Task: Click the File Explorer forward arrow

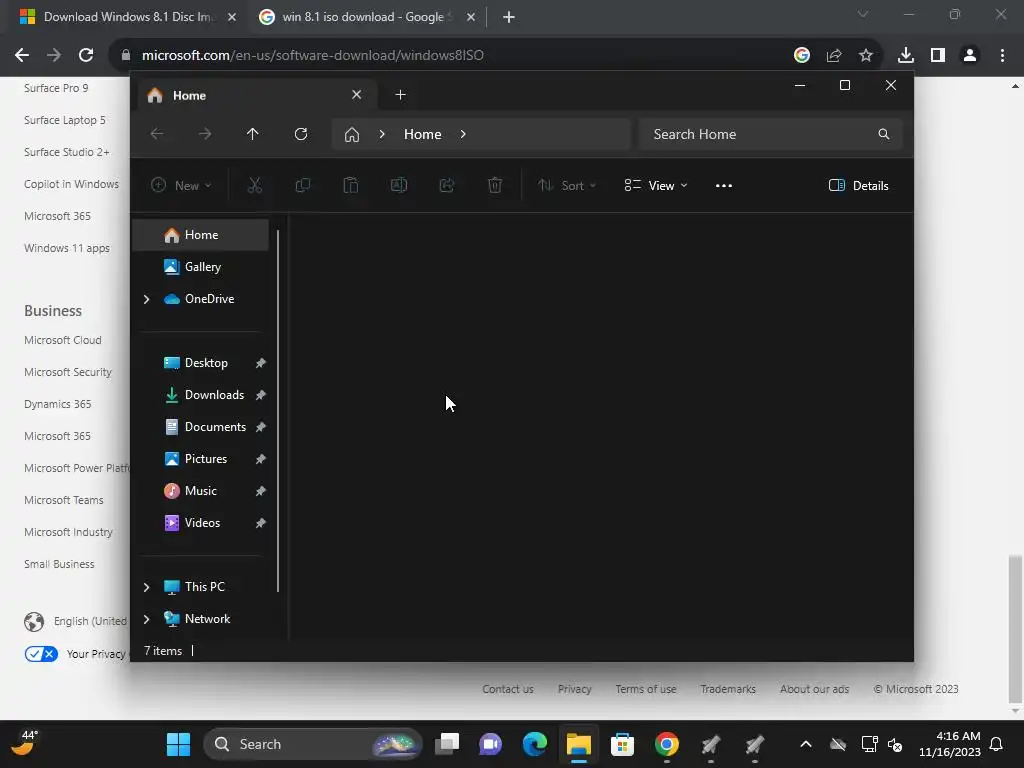Action: [x=205, y=134]
